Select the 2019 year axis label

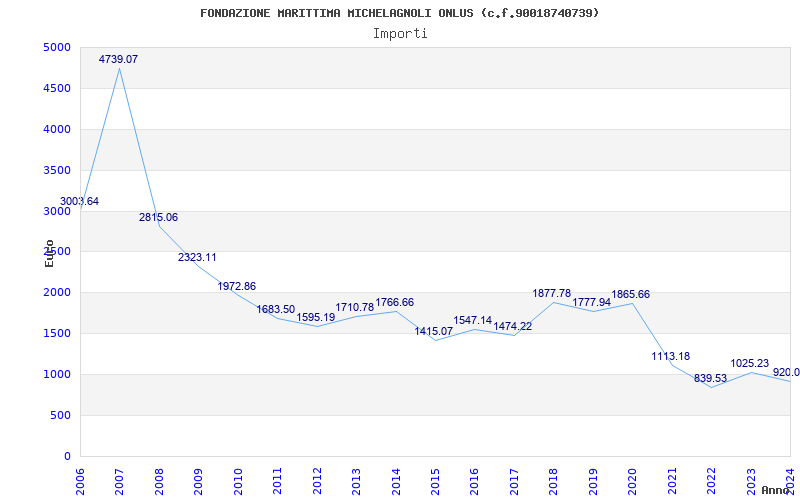[593, 483]
